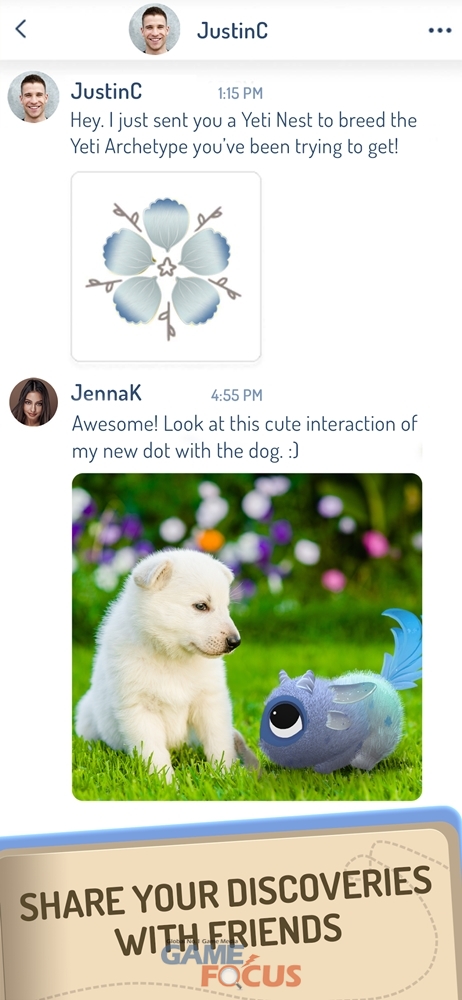Tap the JennaK sender name
Image resolution: width=462 pixels, height=1000 pixels.
pos(107,393)
